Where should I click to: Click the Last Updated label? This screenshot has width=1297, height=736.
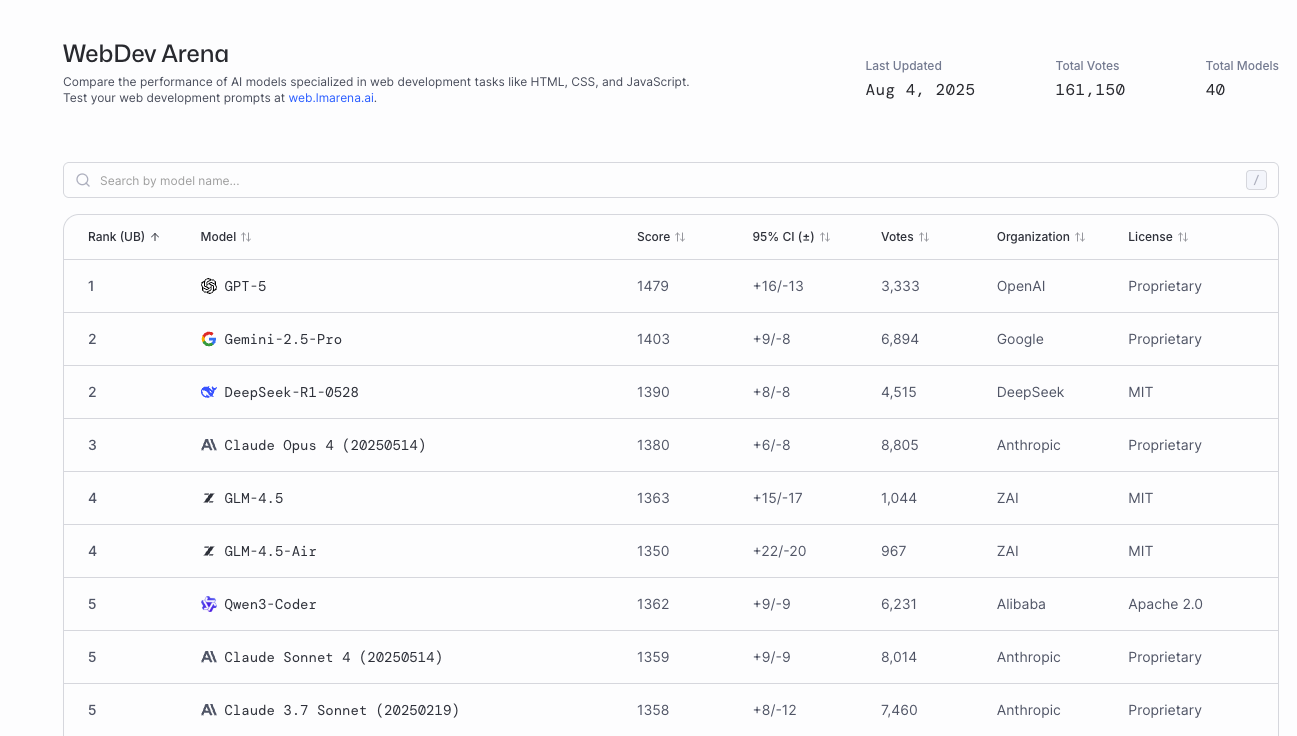point(903,66)
